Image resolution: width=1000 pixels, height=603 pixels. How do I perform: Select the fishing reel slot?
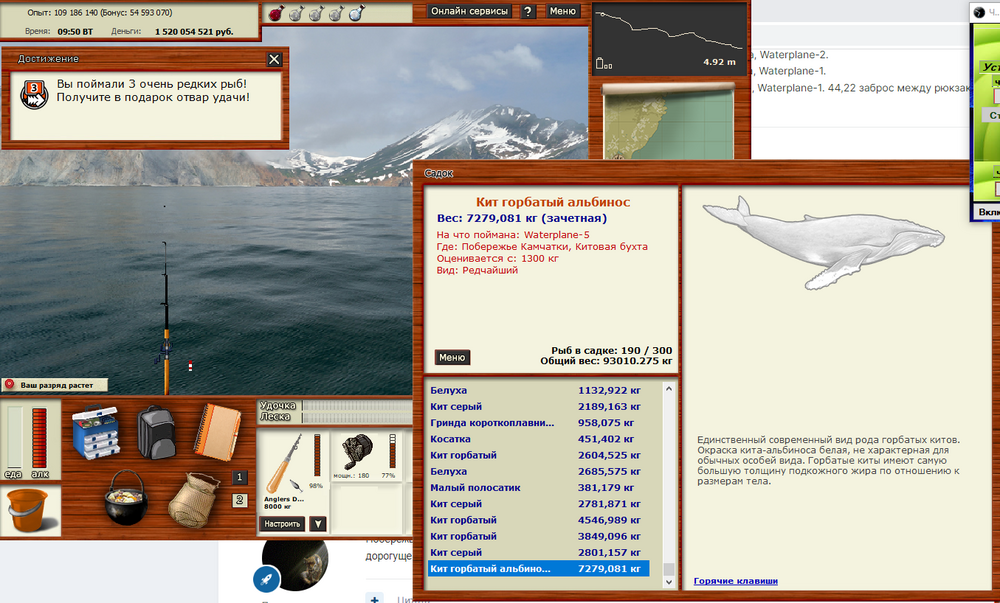(x=358, y=460)
